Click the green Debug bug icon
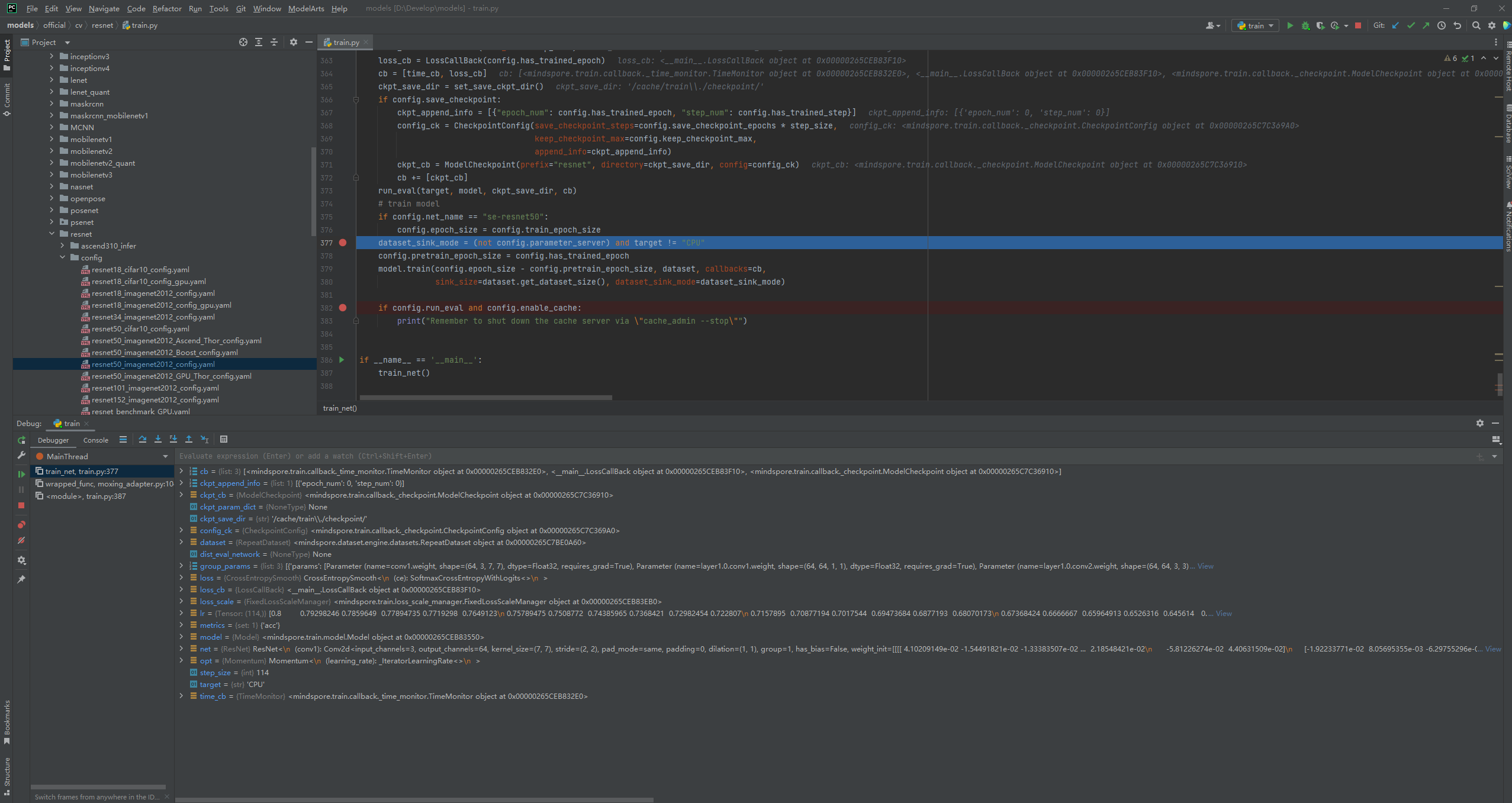1512x803 pixels. (1305, 25)
